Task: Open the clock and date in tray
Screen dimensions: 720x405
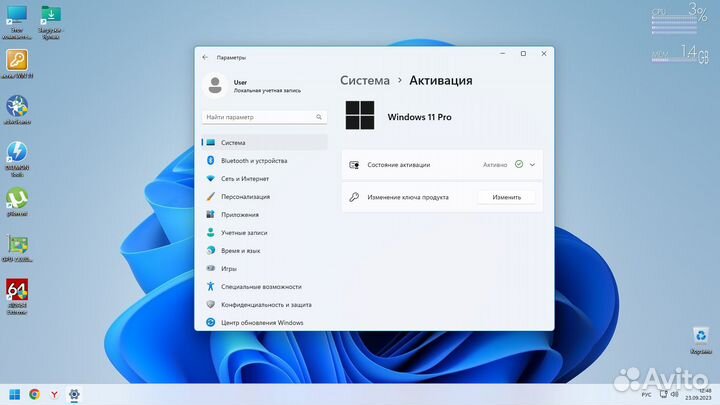Action: pos(698,394)
